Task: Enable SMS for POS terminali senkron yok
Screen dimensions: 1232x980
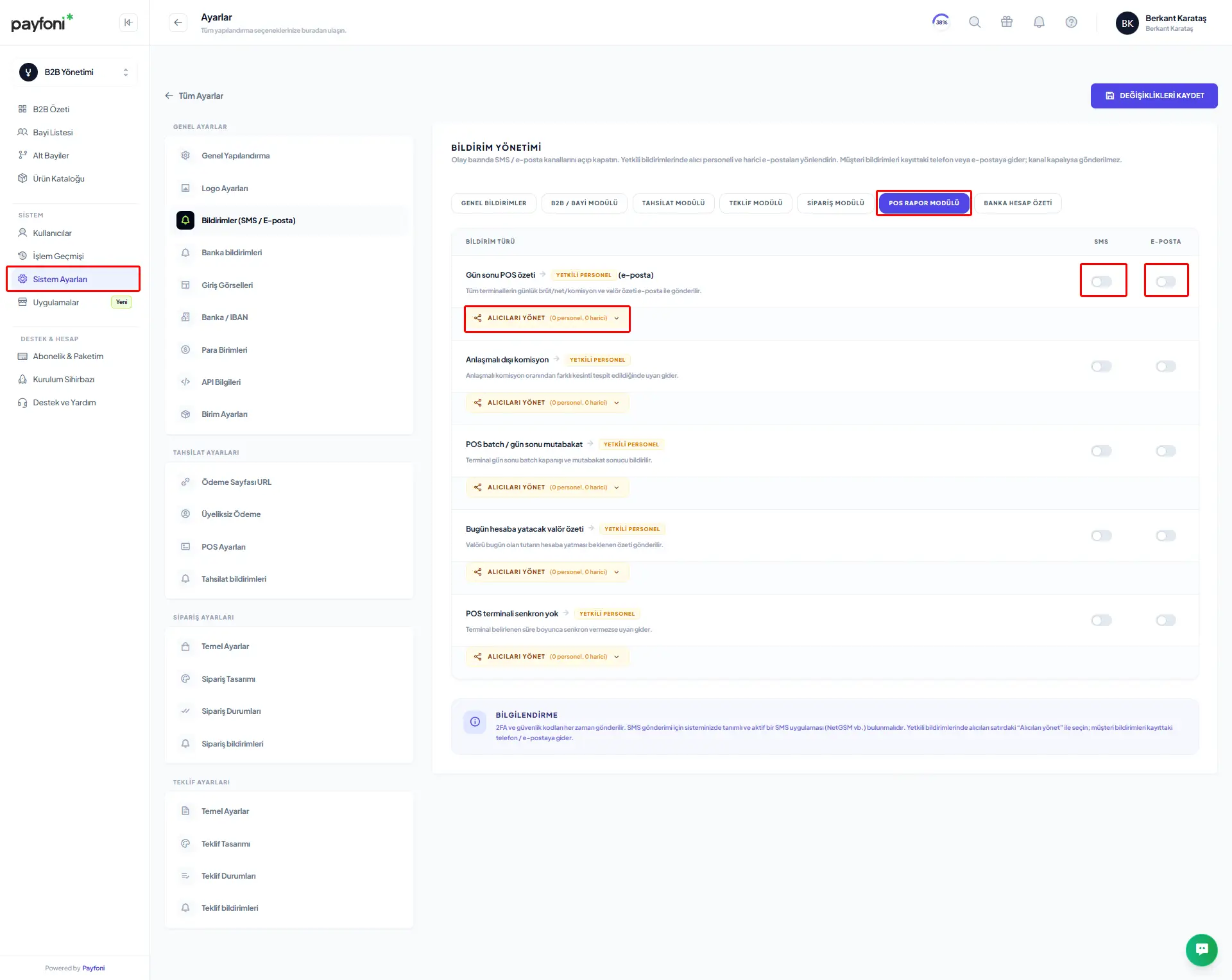Action: 1101,620
